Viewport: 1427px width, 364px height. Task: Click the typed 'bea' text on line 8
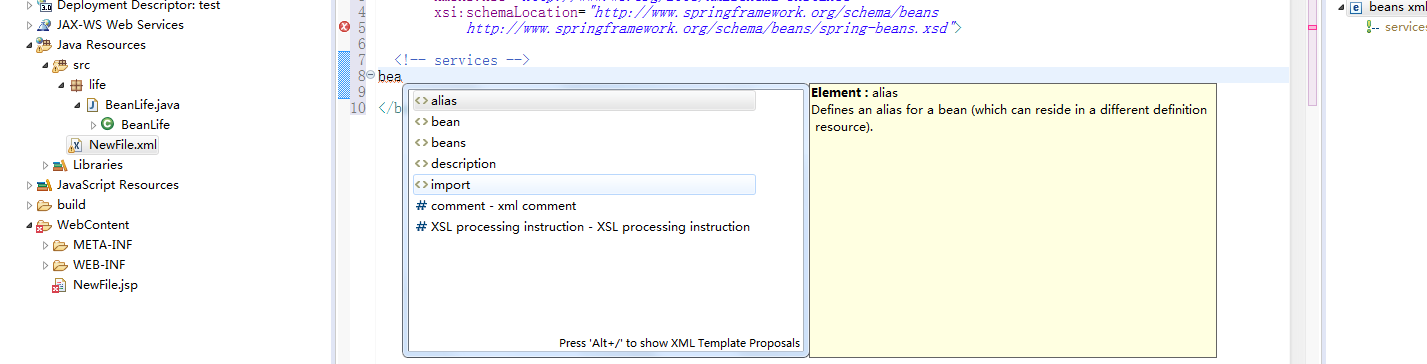(390, 77)
